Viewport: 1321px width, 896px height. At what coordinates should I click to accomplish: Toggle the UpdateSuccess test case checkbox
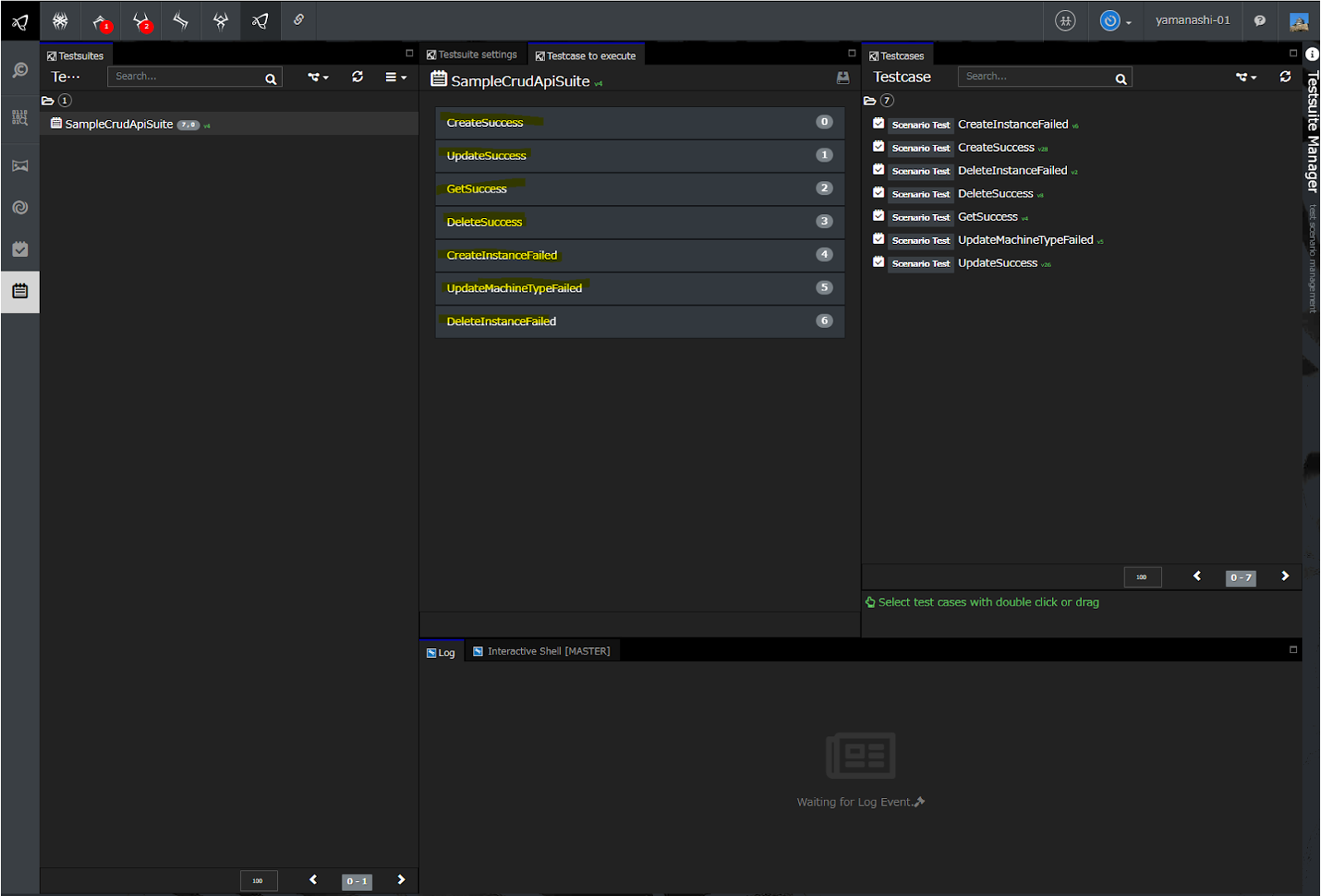878,262
